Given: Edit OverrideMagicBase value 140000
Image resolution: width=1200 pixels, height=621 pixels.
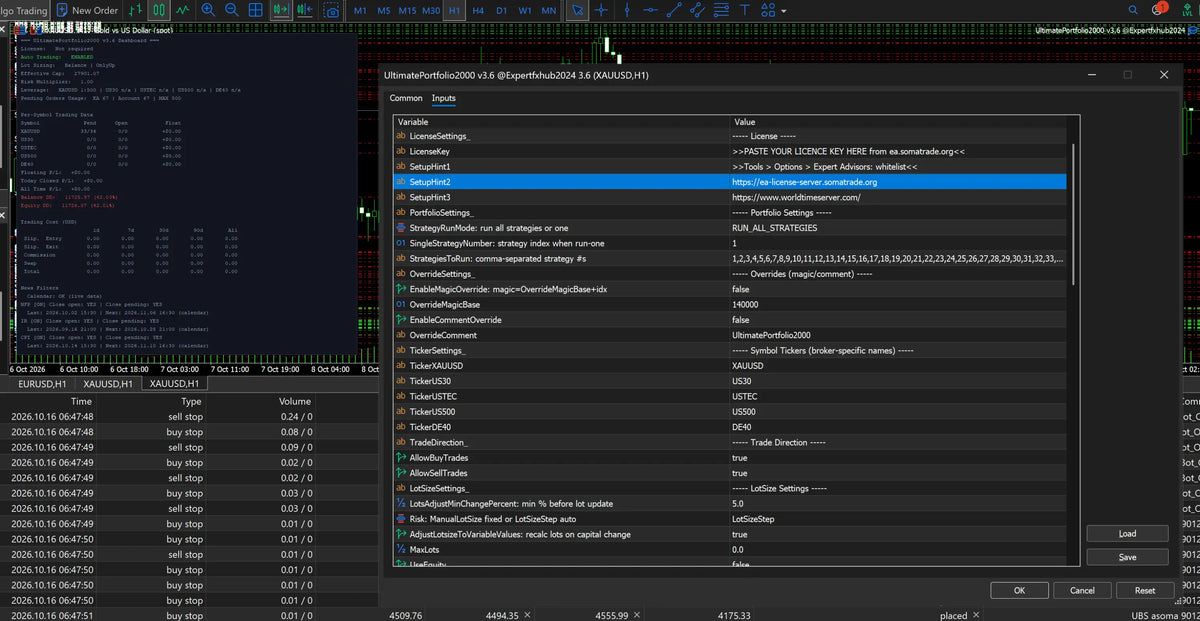Looking at the screenshot, I should click(x=898, y=304).
